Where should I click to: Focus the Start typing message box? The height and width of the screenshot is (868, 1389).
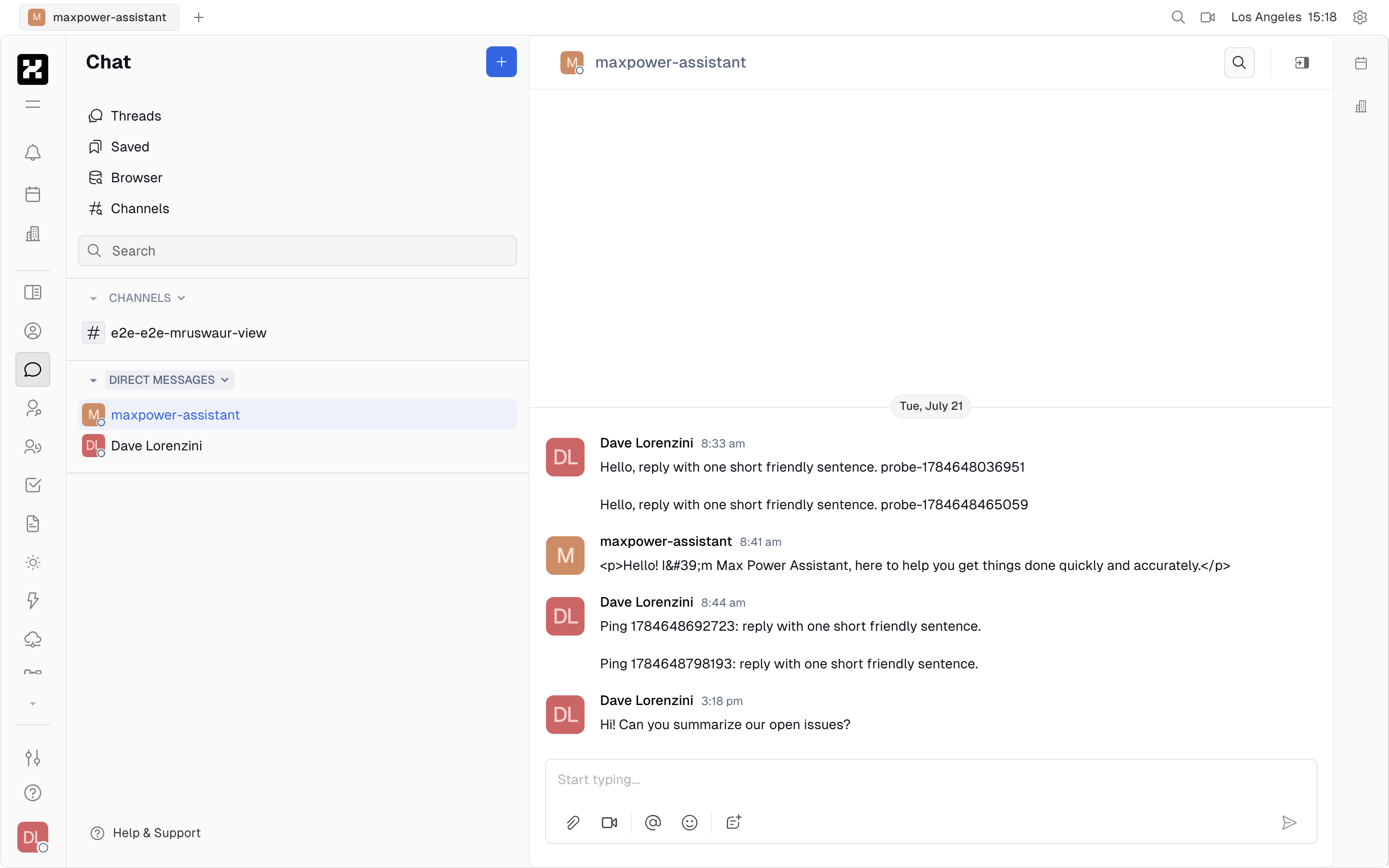pos(930,780)
